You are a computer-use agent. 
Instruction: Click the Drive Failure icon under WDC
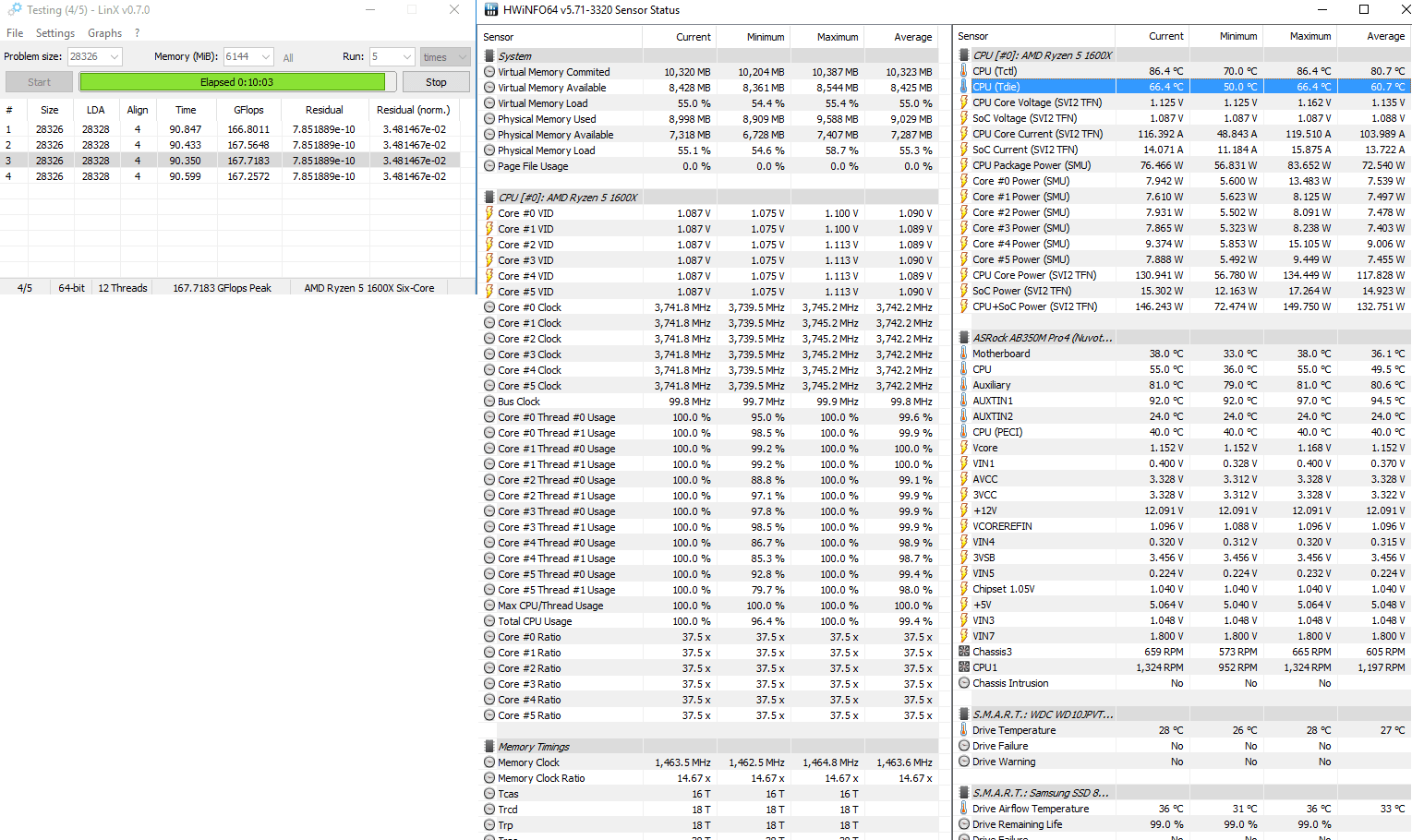click(x=964, y=746)
